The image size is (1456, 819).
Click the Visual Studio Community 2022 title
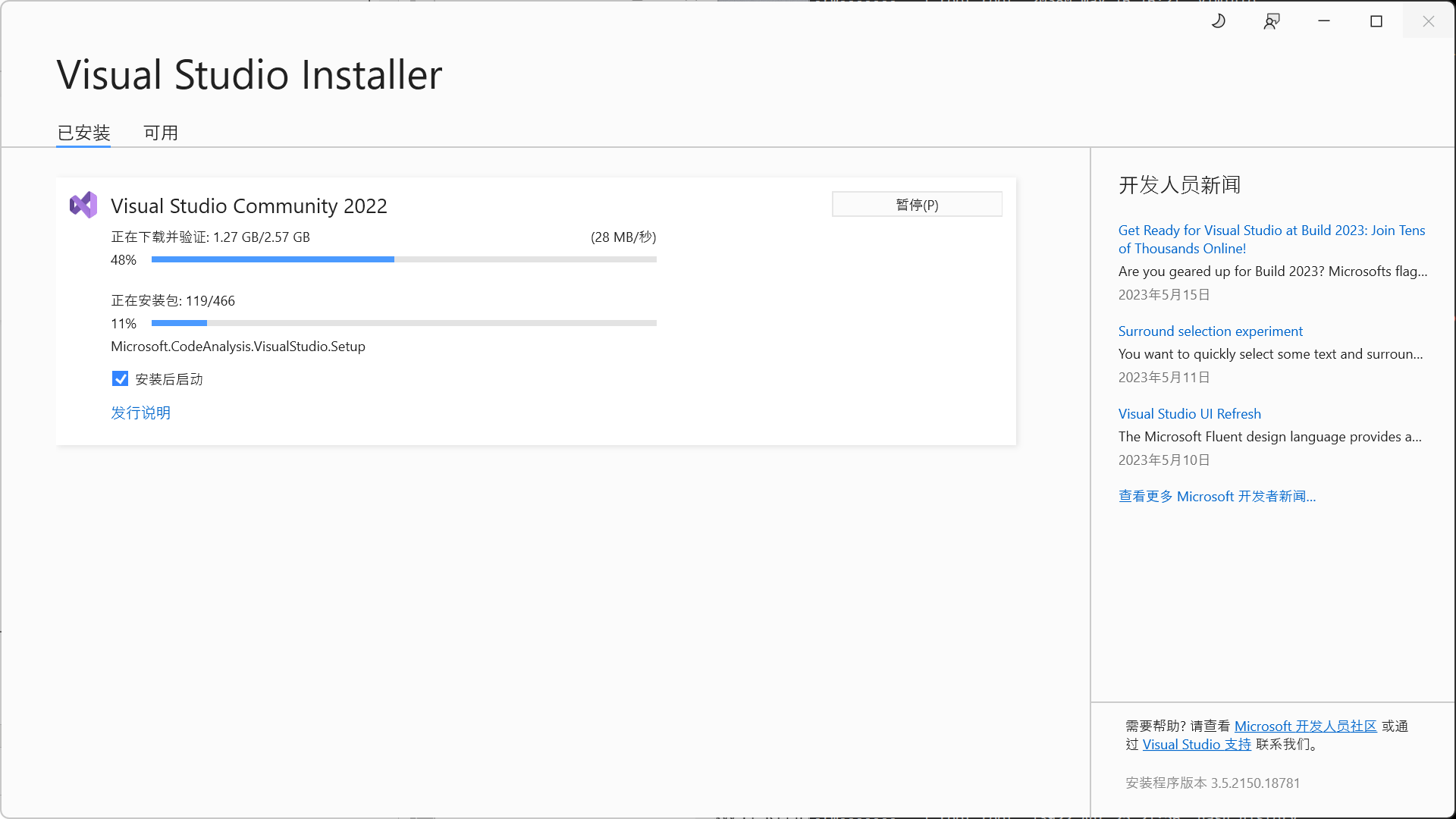(x=249, y=206)
